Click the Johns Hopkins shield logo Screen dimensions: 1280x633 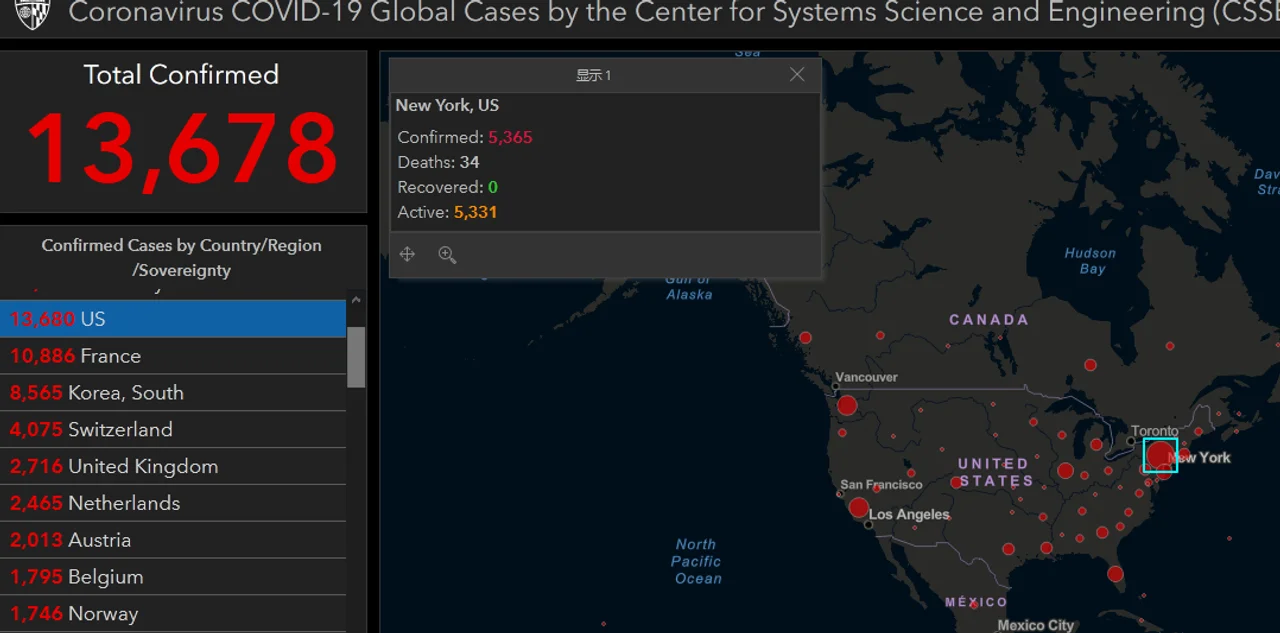pyautogui.click(x=32, y=13)
